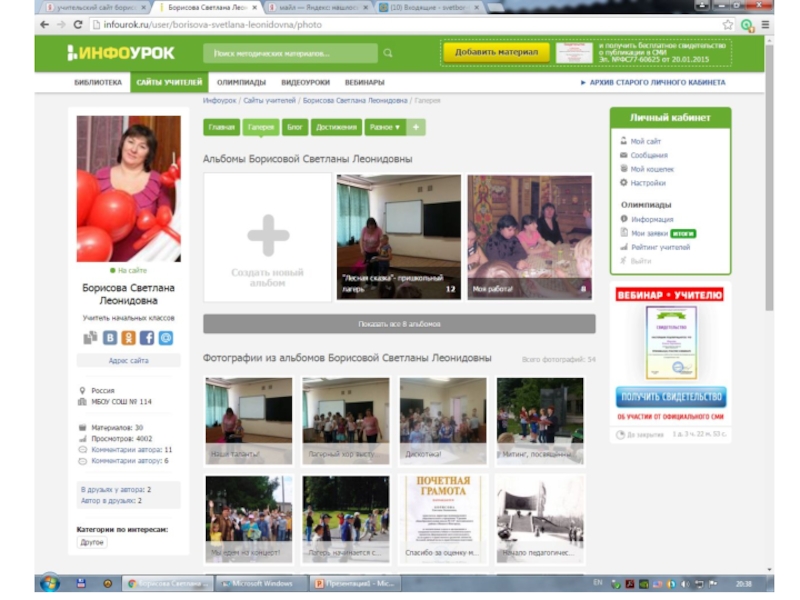Click the big plus to create album
The width and height of the screenshot is (800, 600).
pos(268,236)
